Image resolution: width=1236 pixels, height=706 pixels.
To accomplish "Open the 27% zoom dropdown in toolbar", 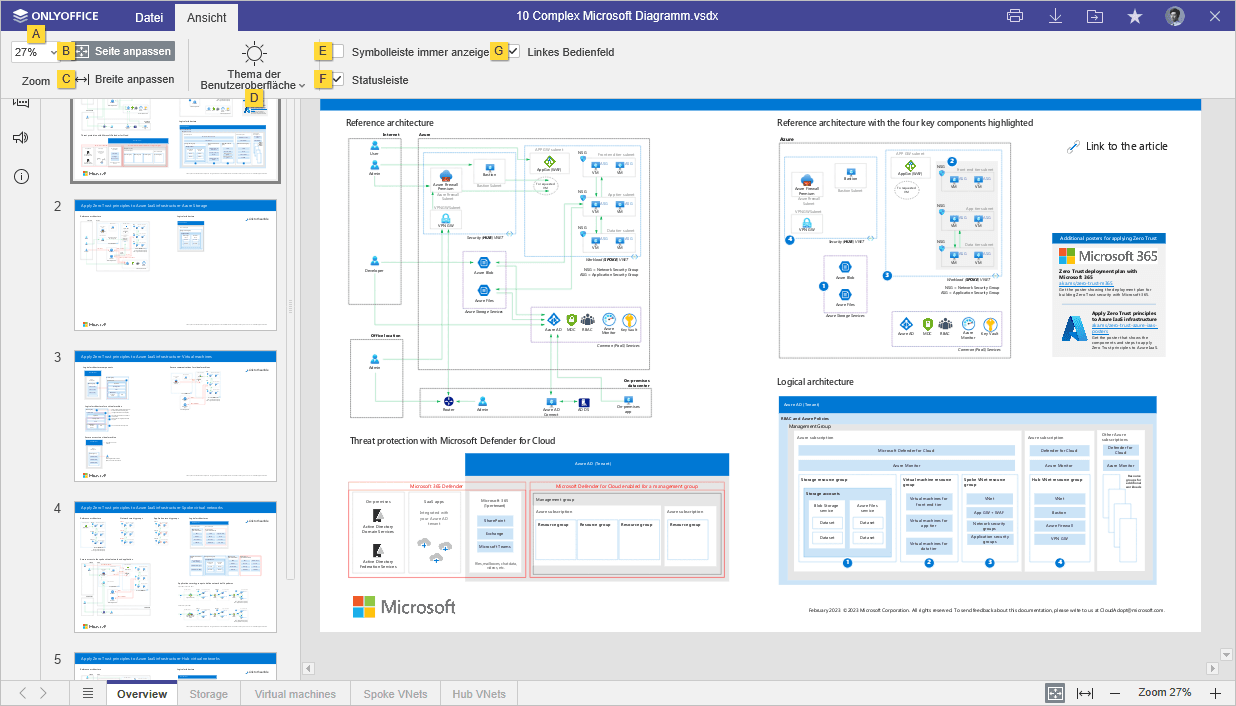I will [x=35, y=52].
